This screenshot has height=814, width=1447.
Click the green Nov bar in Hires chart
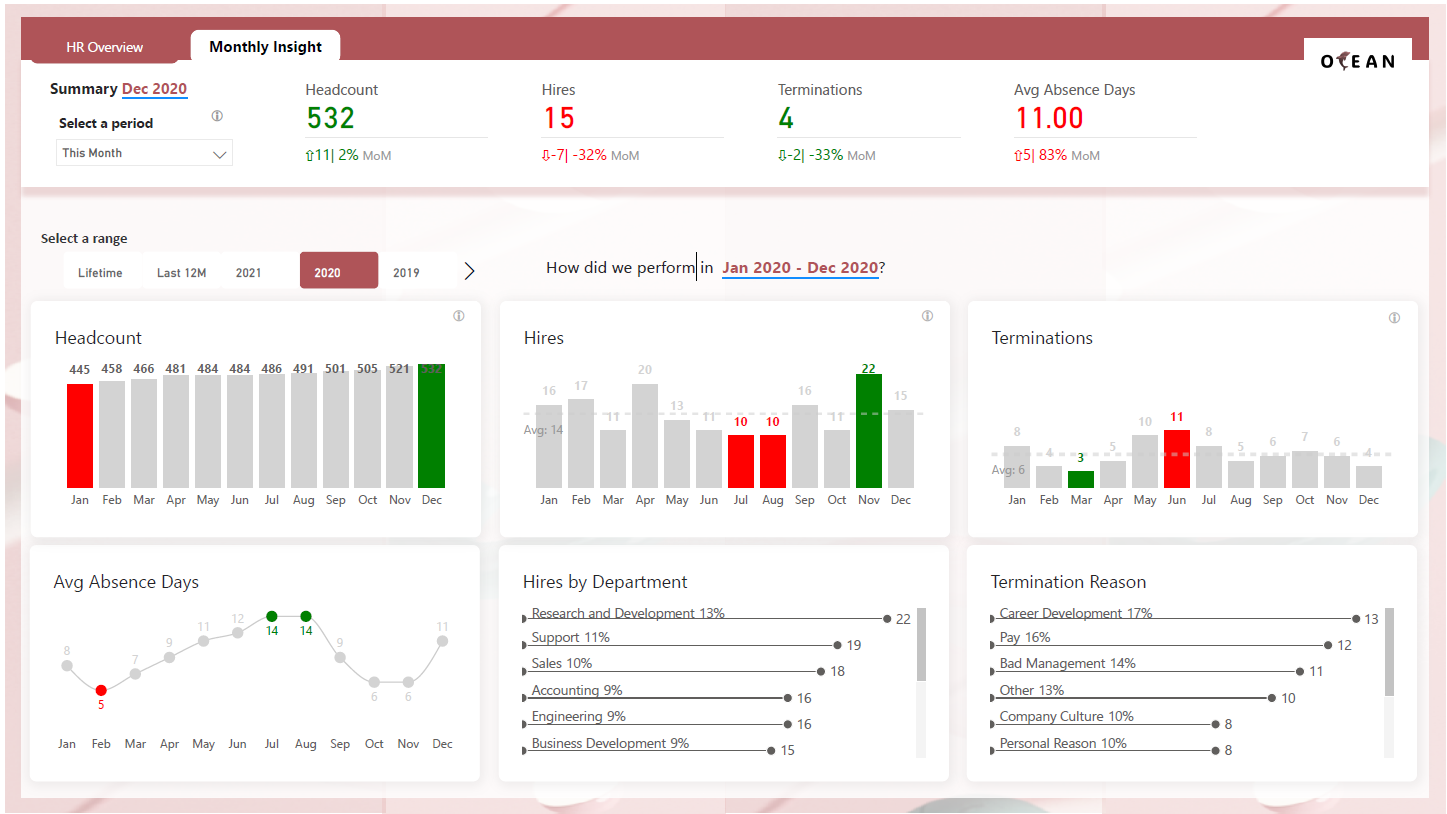tap(869, 431)
